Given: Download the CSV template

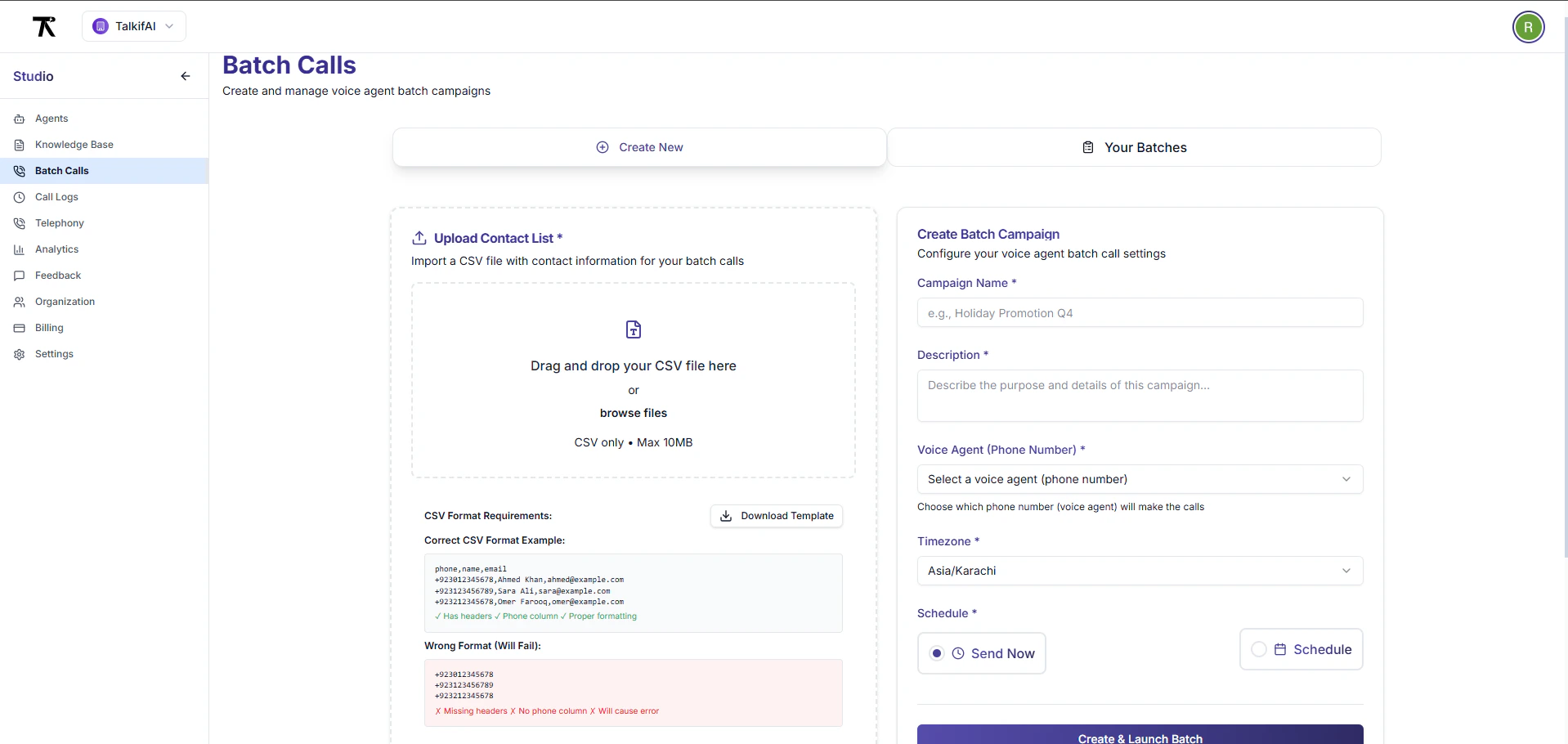Looking at the screenshot, I should pyautogui.click(x=775, y=516).
